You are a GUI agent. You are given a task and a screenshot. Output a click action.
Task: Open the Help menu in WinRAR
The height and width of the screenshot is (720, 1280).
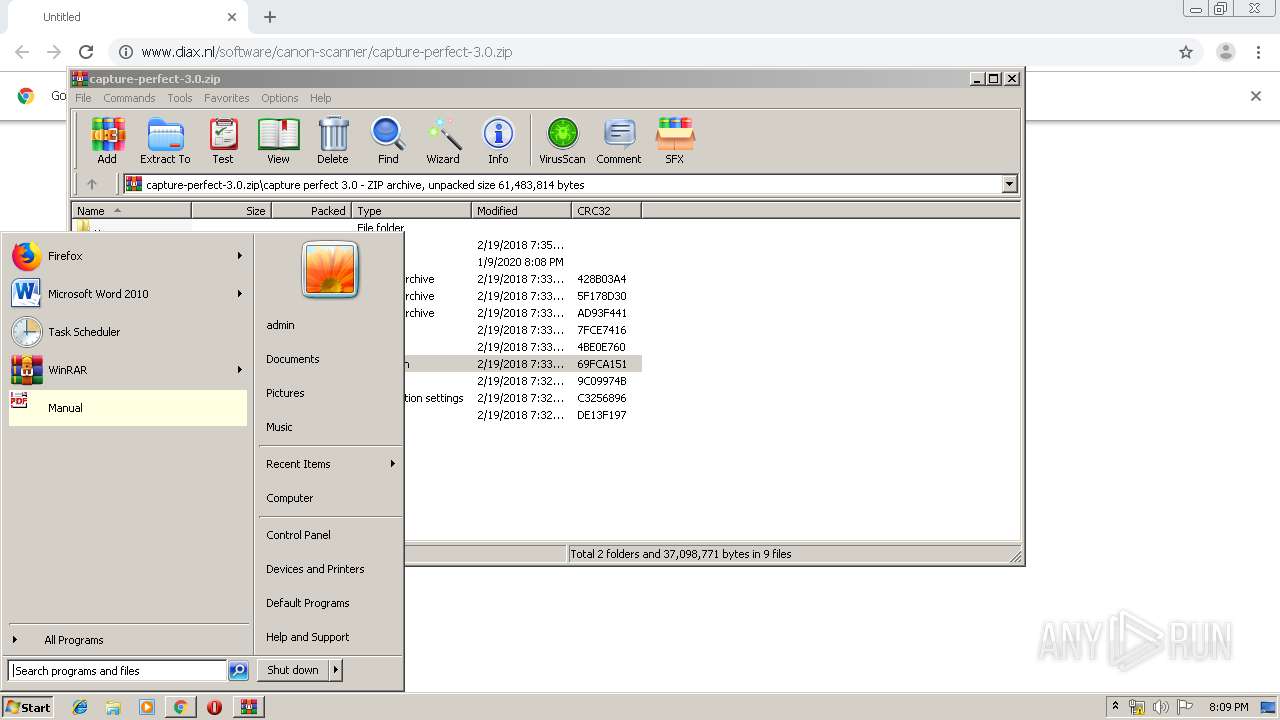point(320,98)
